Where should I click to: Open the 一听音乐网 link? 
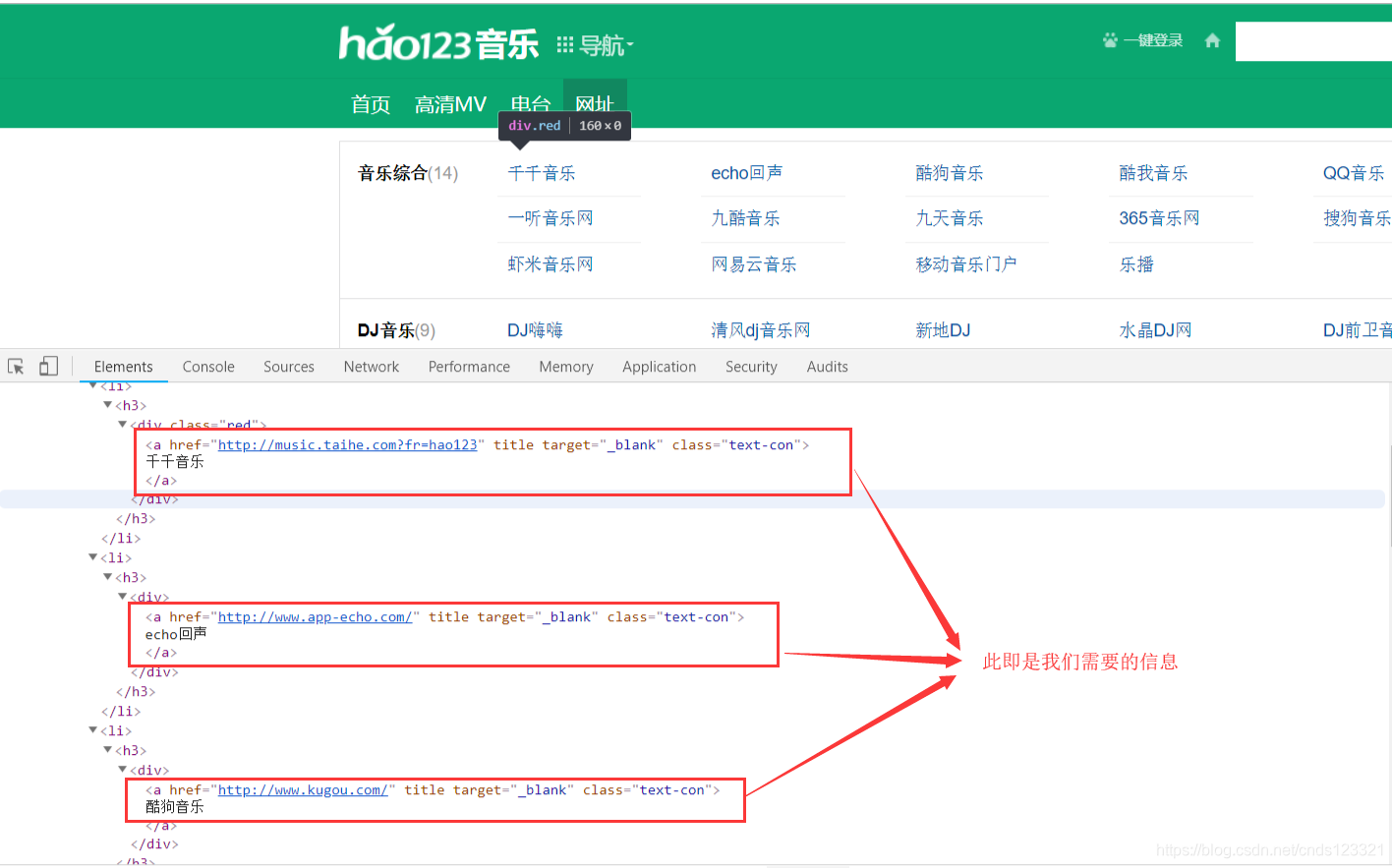click(x=551, y=218)
